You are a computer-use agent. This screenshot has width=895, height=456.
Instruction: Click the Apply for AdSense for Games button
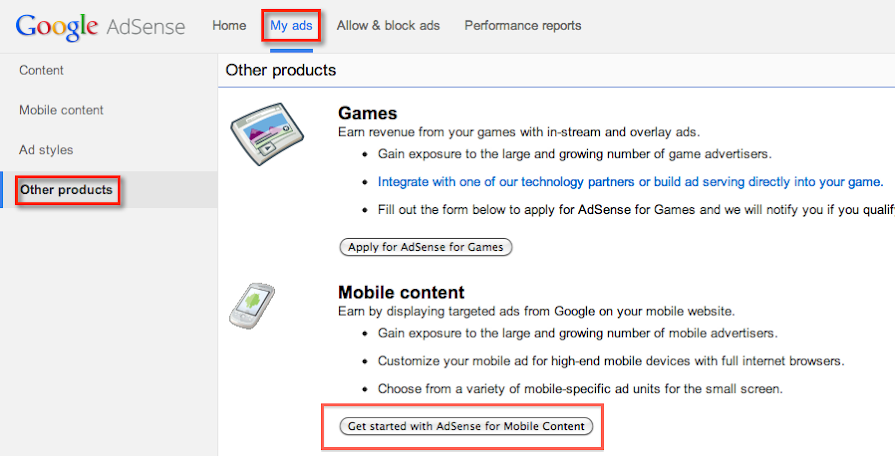tap(426, 247)
